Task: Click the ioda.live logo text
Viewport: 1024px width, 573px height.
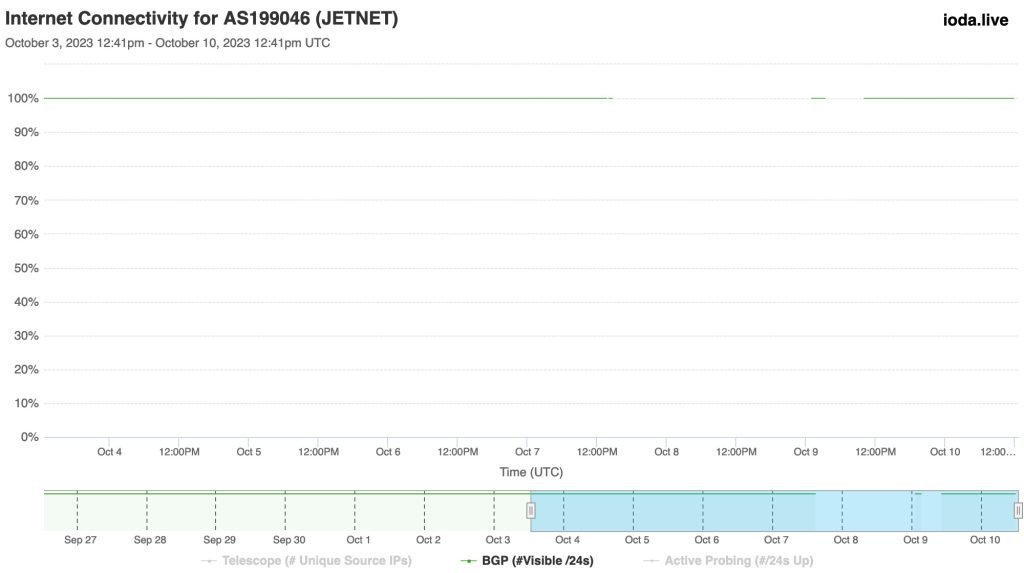Action: coord(975,20)
